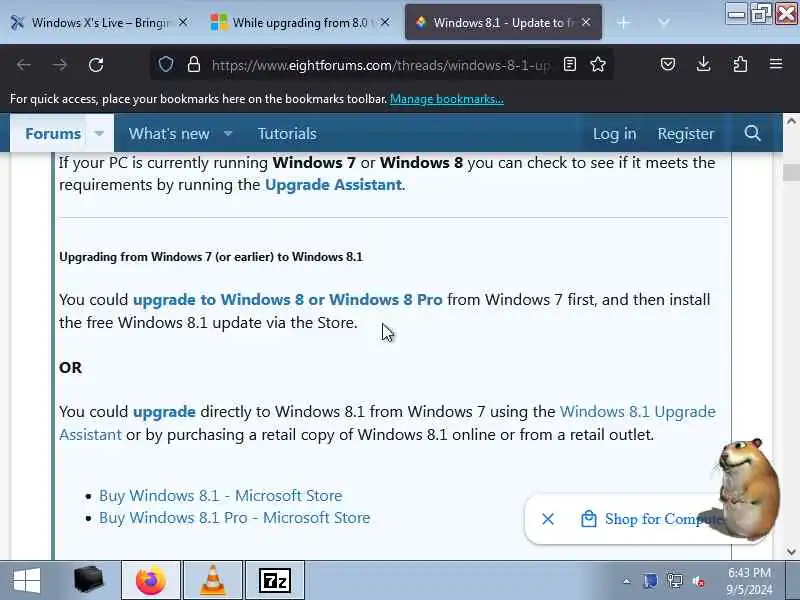
Task: Click the page scrollbar down arrow
Action: [x=791, y=552]
